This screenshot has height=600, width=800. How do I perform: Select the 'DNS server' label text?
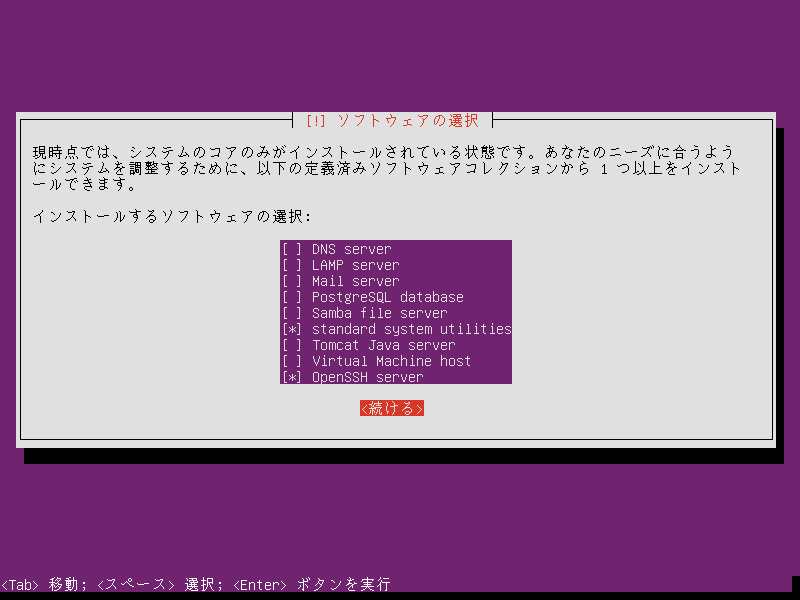click(352, 249)
